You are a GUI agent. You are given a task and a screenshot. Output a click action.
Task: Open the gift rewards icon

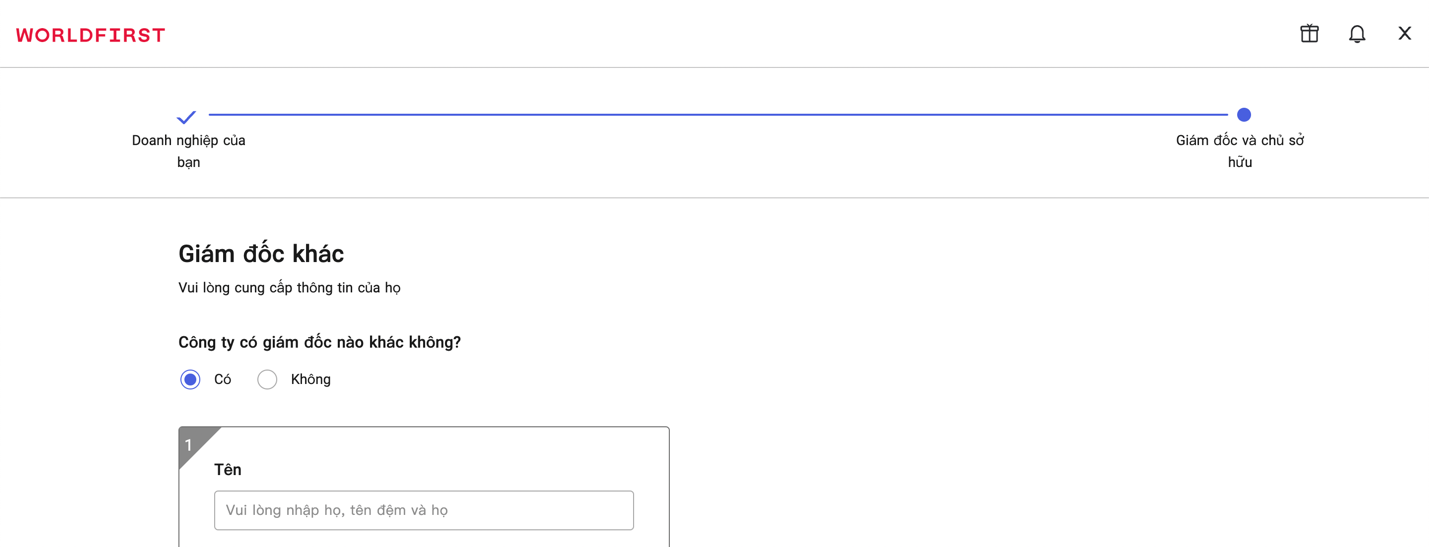[x=1309, y=34]
